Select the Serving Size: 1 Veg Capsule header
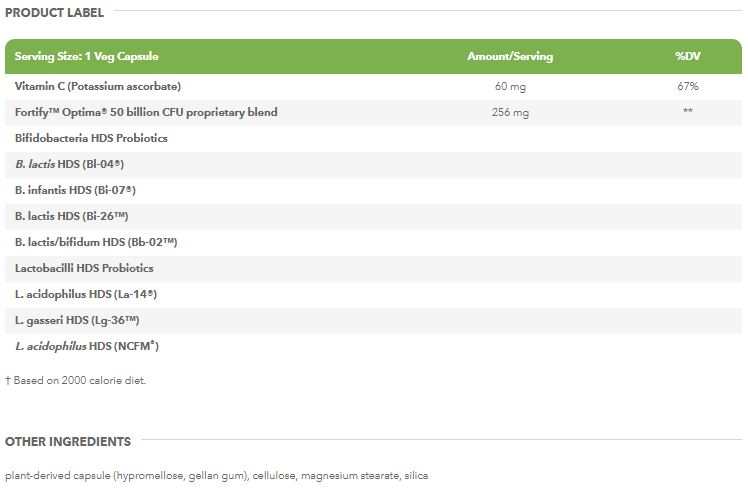The width and height of the screenshot is (748, 498). [x=86, y=57]
